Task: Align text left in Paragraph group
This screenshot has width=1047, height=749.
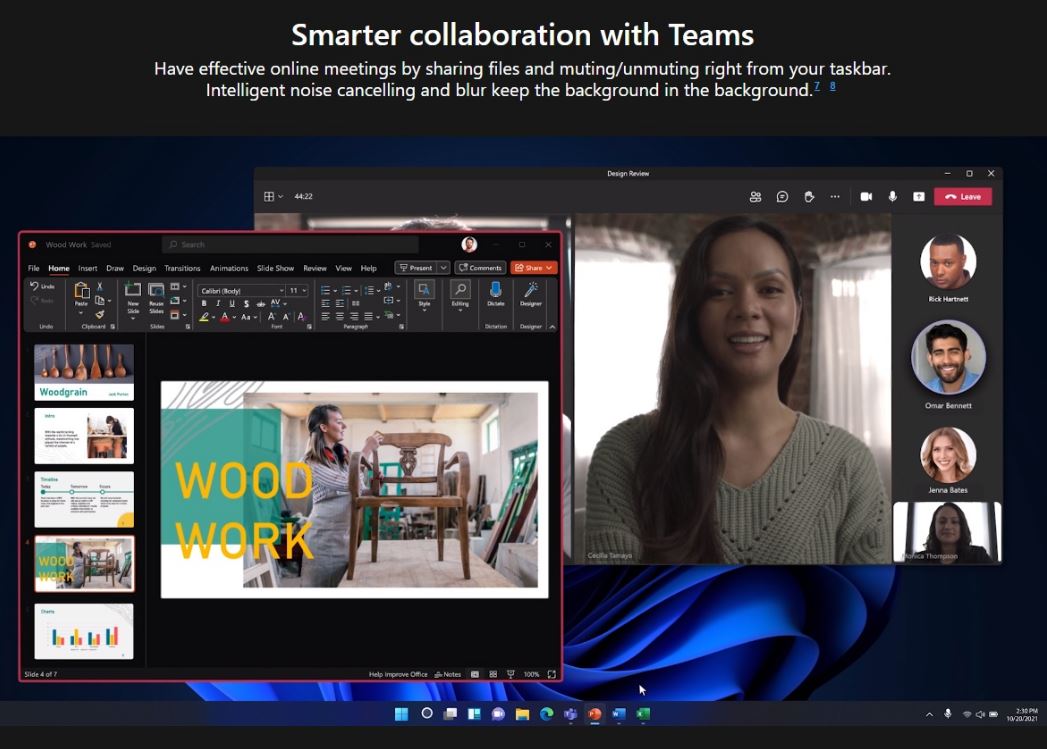Action: [325, 316]
